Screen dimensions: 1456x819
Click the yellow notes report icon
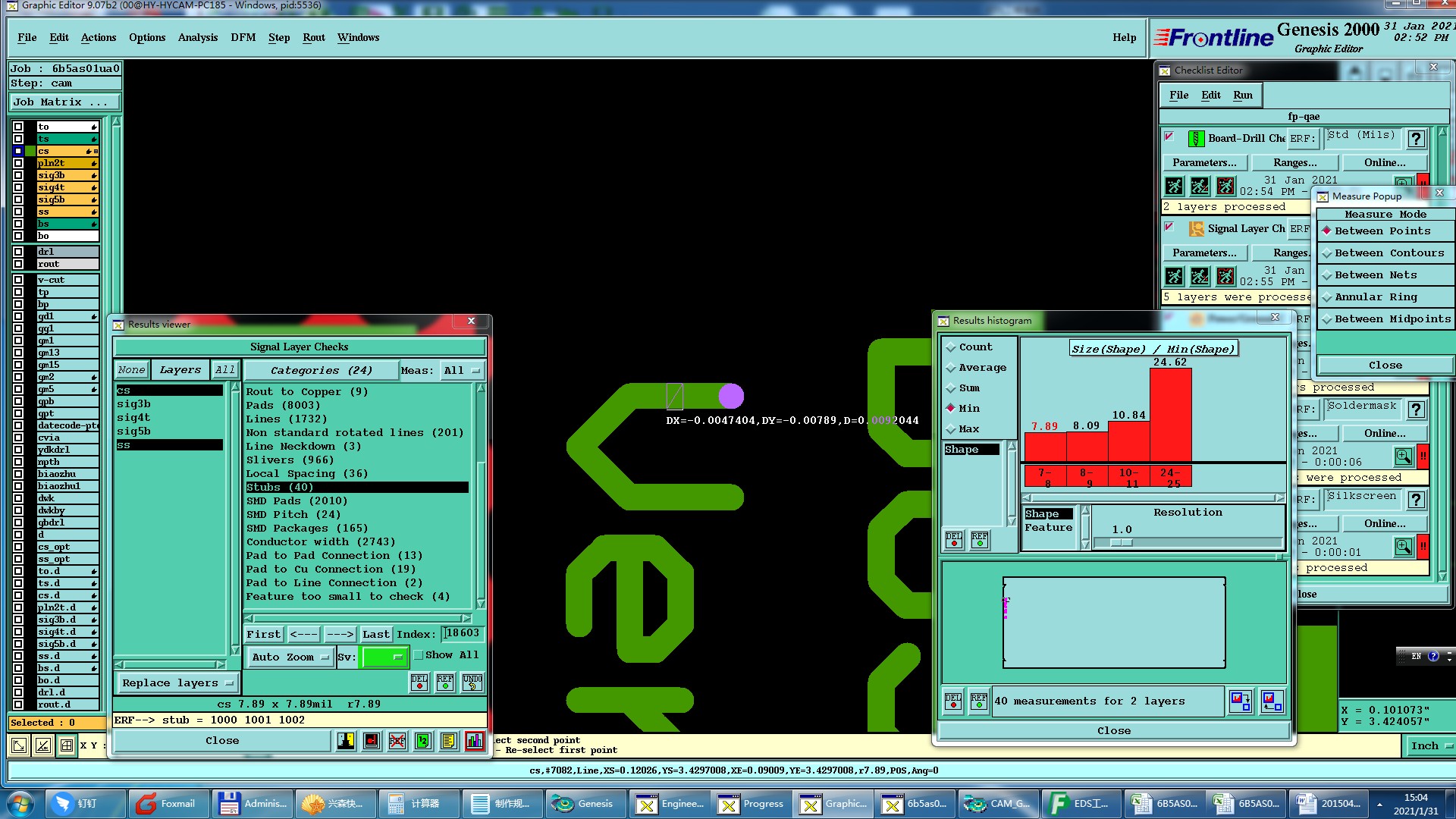tap(449, 741)
